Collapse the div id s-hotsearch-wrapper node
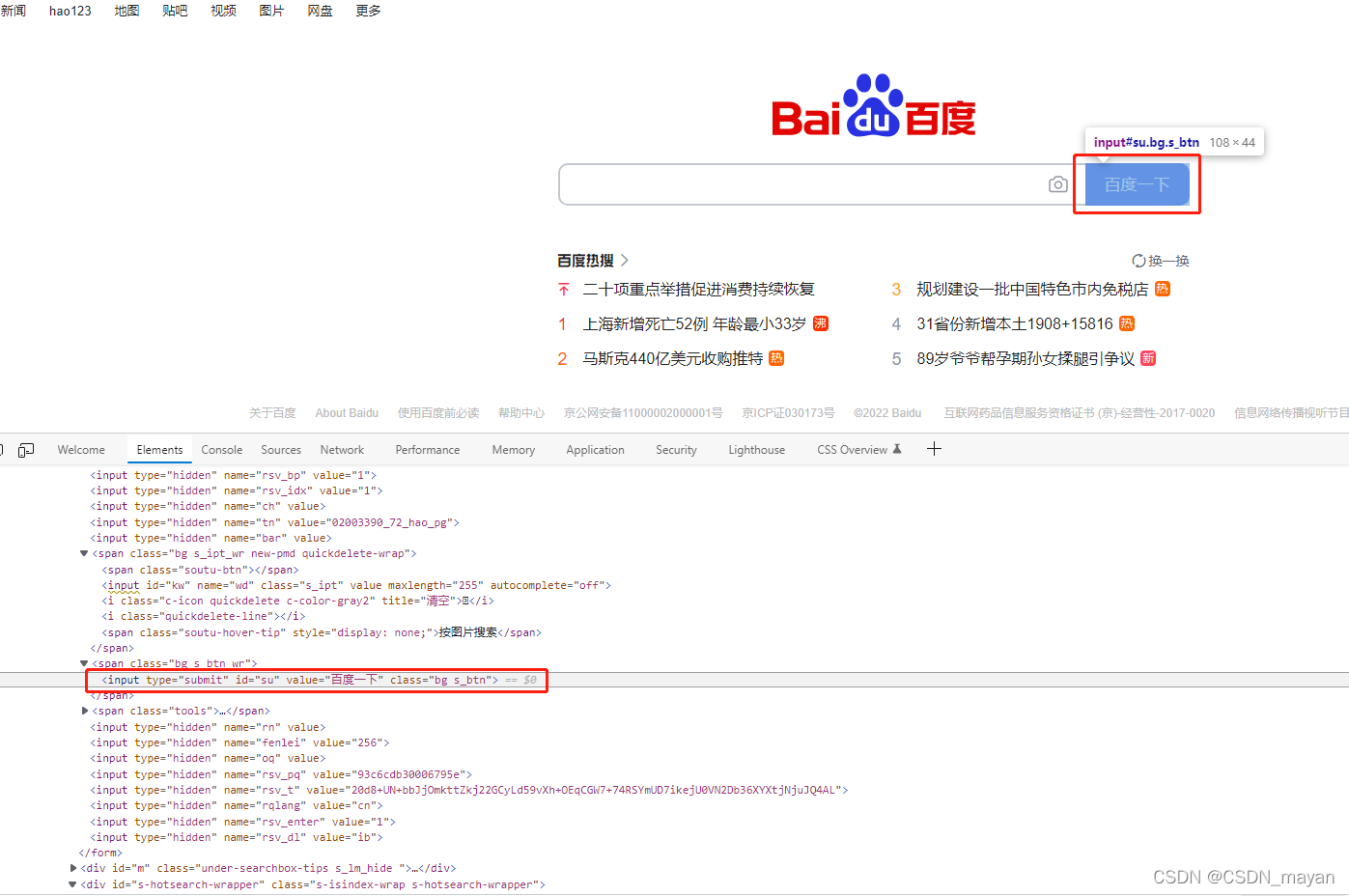 pyautogui.click(x=72, y=884)
